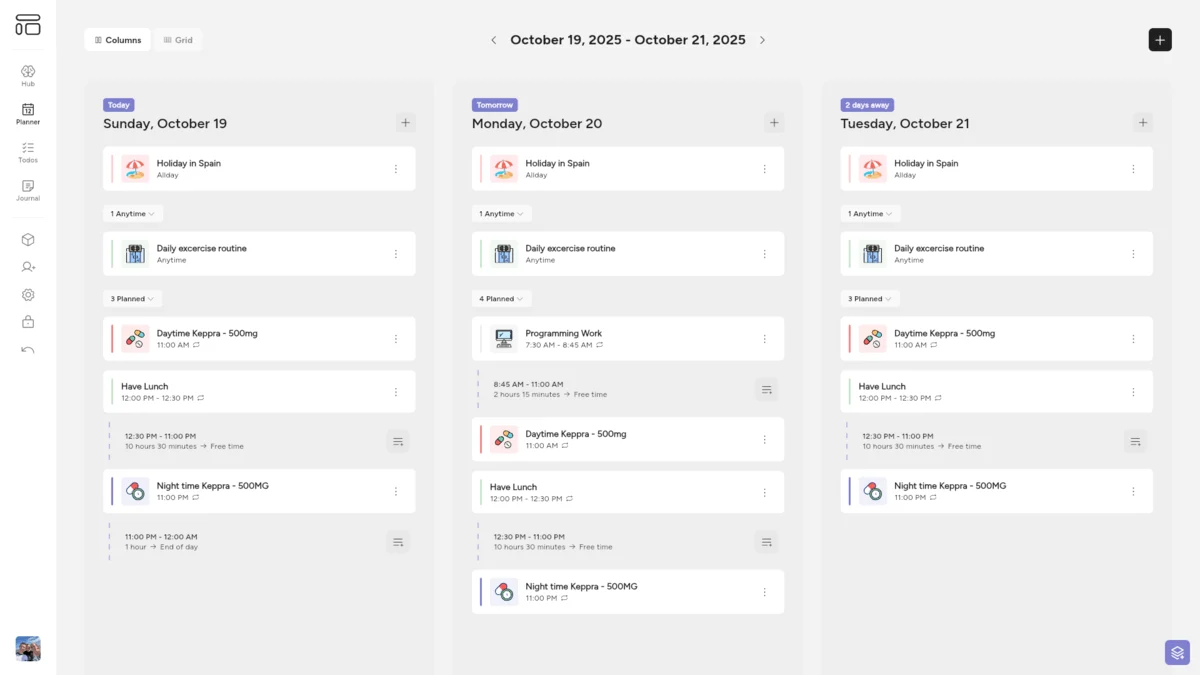The image size is (1200, 675).
Task: Click the settings gear icon in sidebar
Action: click(x=28, y=295)
